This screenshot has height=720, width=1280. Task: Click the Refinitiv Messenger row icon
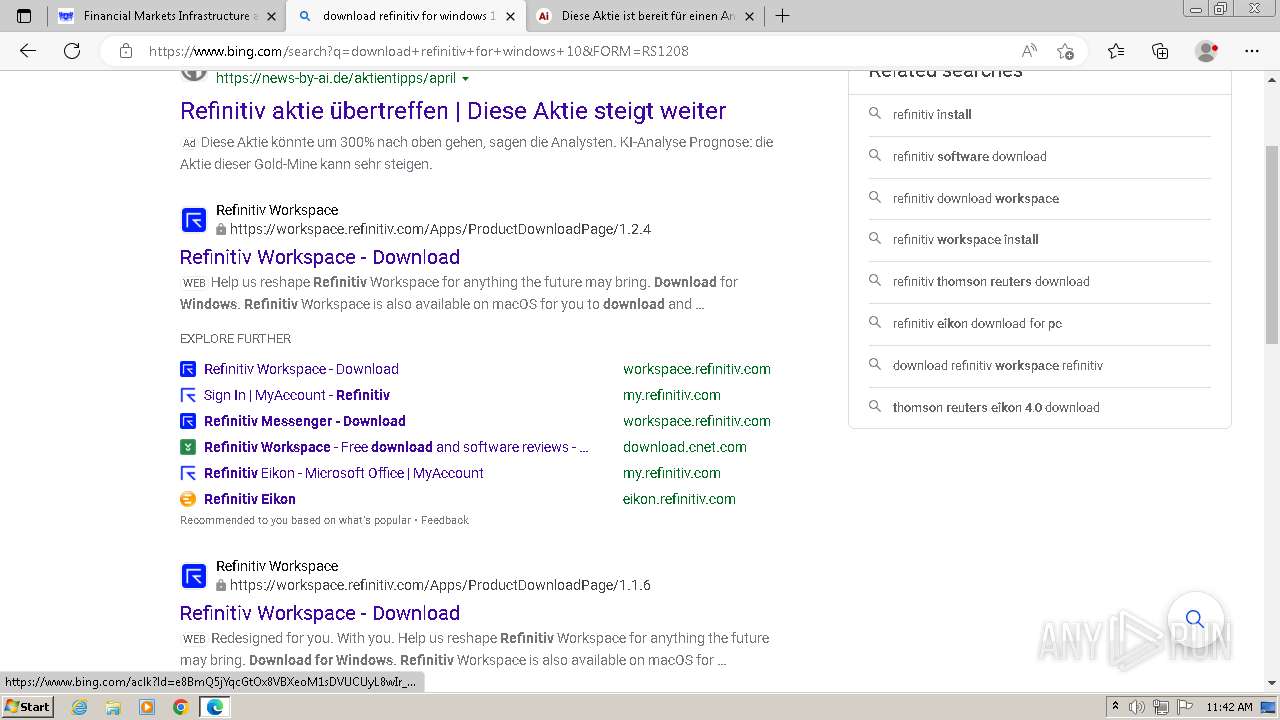(188, 421)
